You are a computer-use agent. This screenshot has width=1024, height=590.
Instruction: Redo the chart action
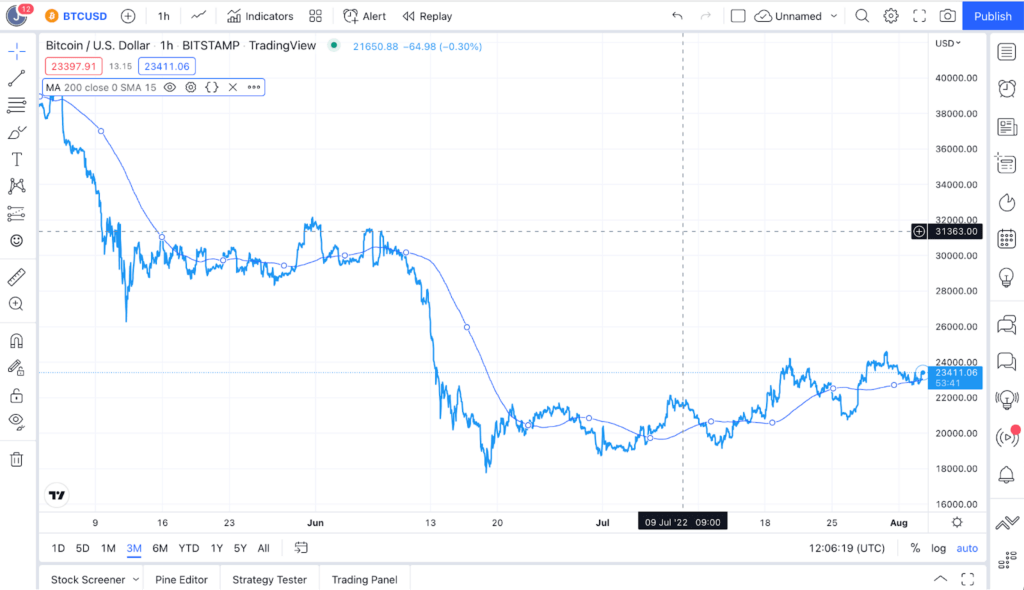coord(705,16)
